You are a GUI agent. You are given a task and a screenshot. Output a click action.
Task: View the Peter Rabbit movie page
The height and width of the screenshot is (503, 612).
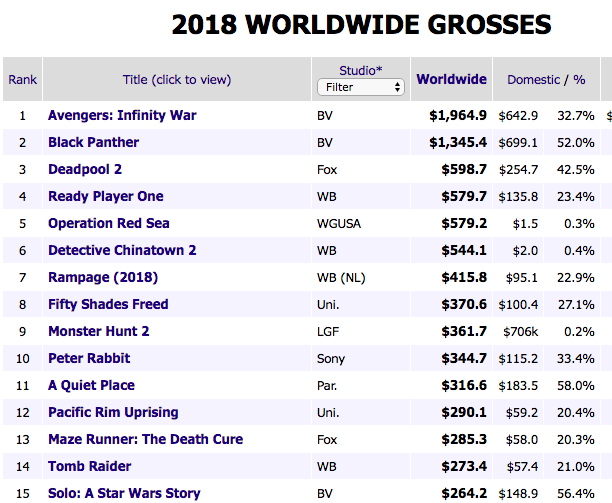pos(89,358)
